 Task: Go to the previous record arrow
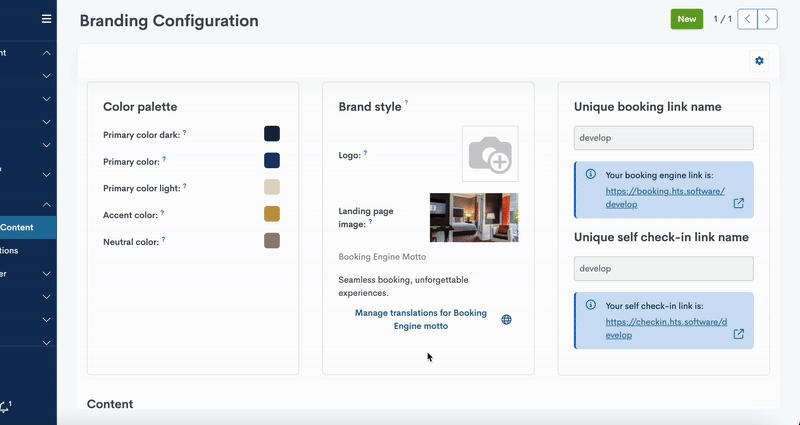[747, 19]
